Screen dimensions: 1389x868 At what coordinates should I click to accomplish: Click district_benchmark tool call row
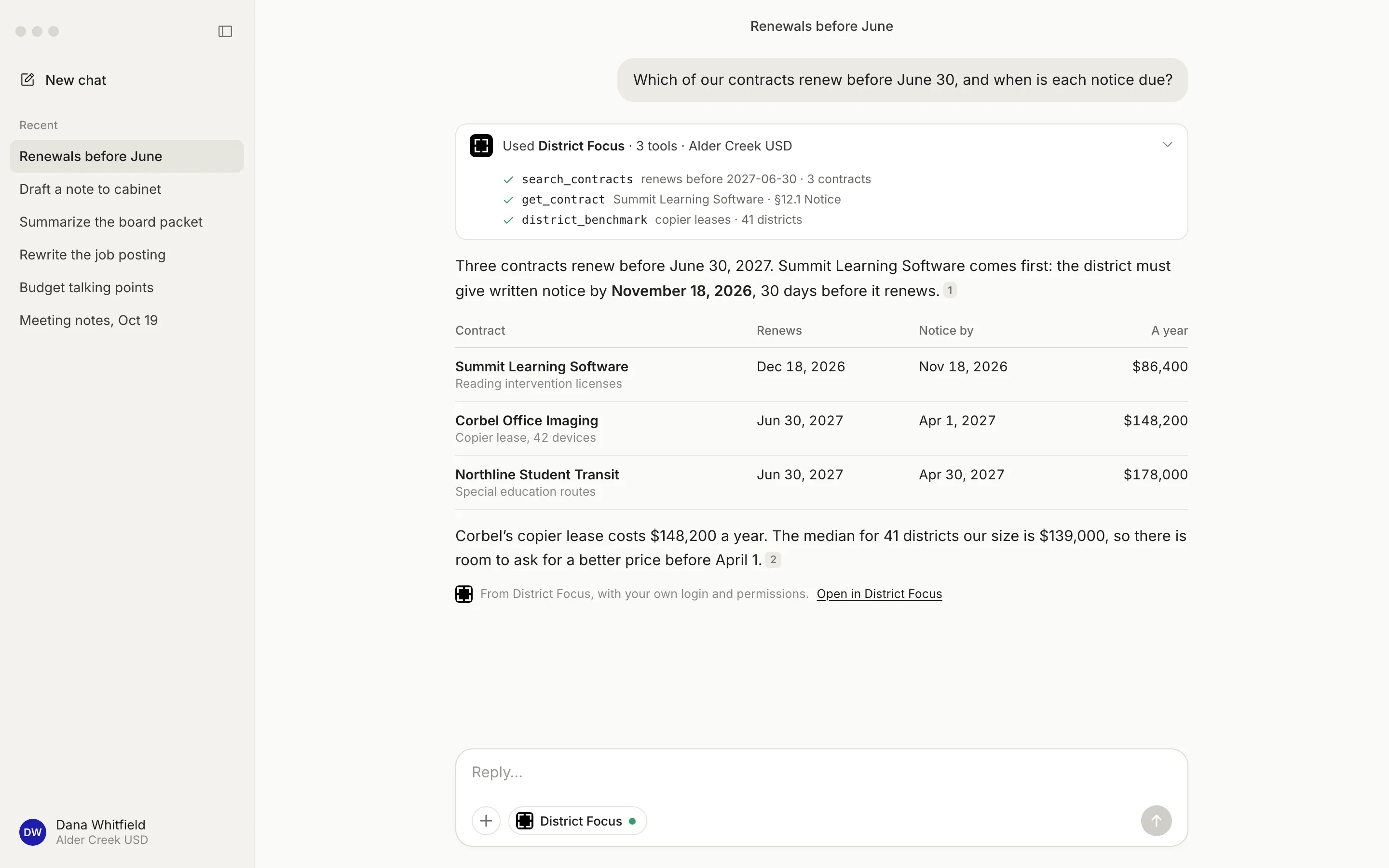pyautogui.click(x=652, y=219)
